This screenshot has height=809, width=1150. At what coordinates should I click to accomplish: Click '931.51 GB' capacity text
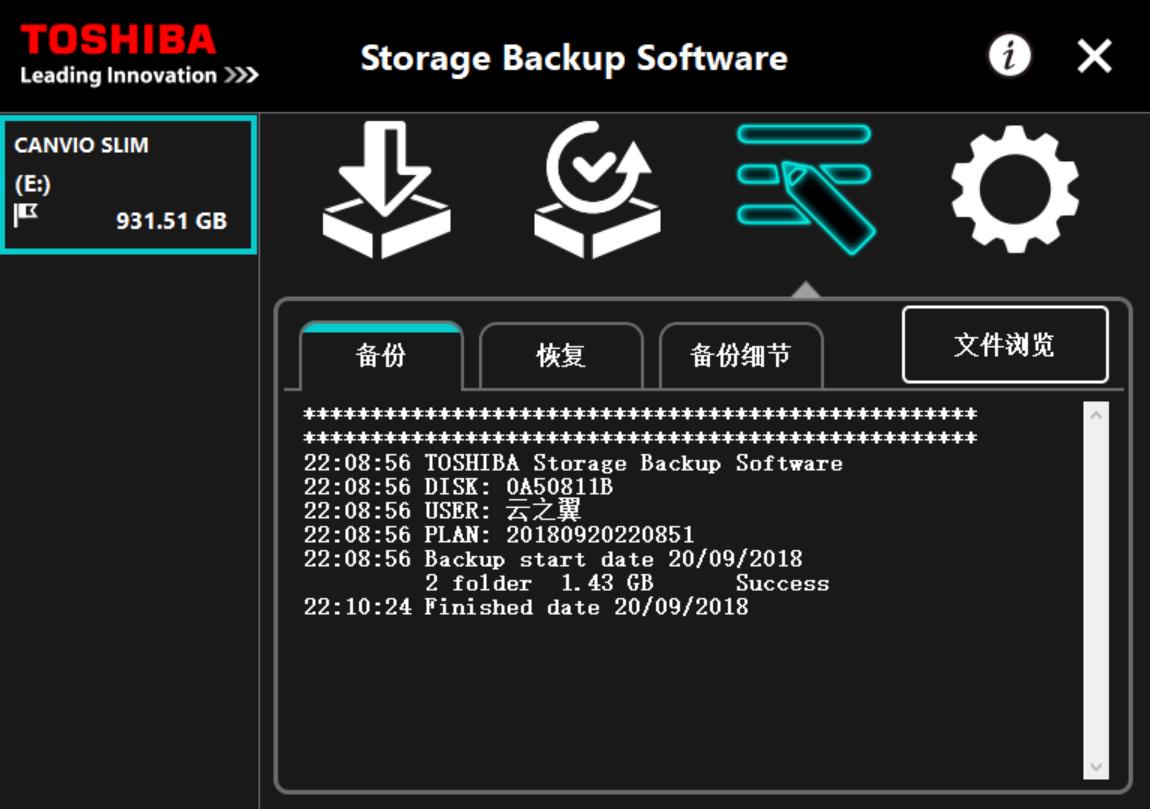(x=172, y=221)
